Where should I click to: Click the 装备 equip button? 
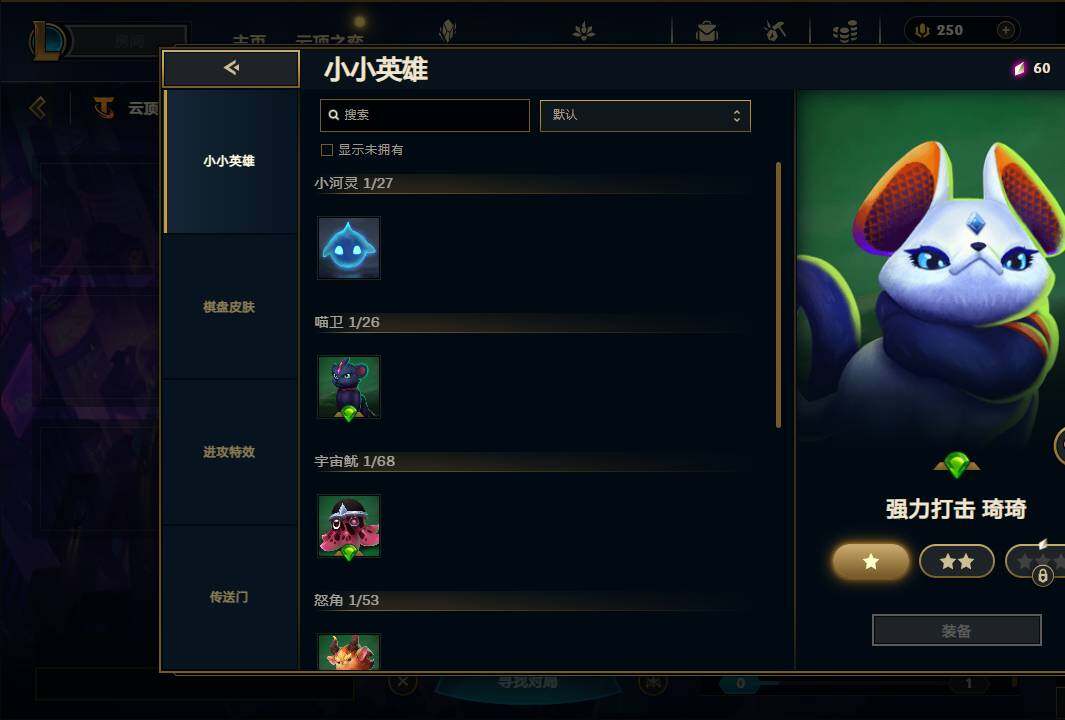(x=956, y=631)
